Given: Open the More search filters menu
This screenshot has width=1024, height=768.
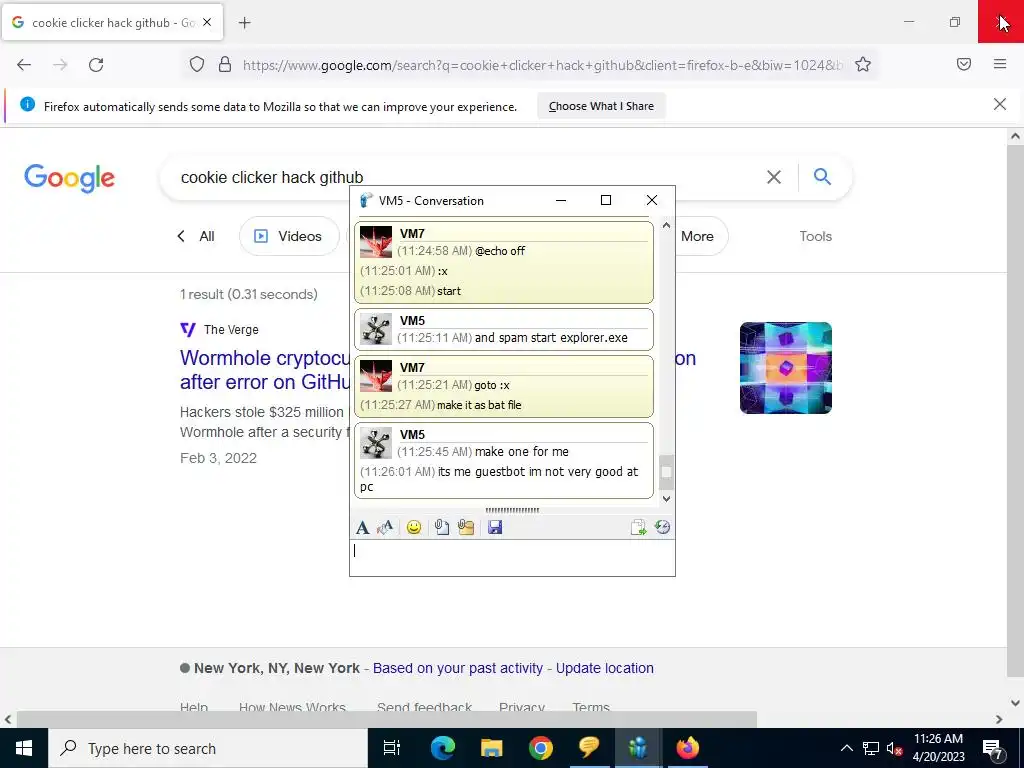Looking at the screenshot, I should 697,236.
